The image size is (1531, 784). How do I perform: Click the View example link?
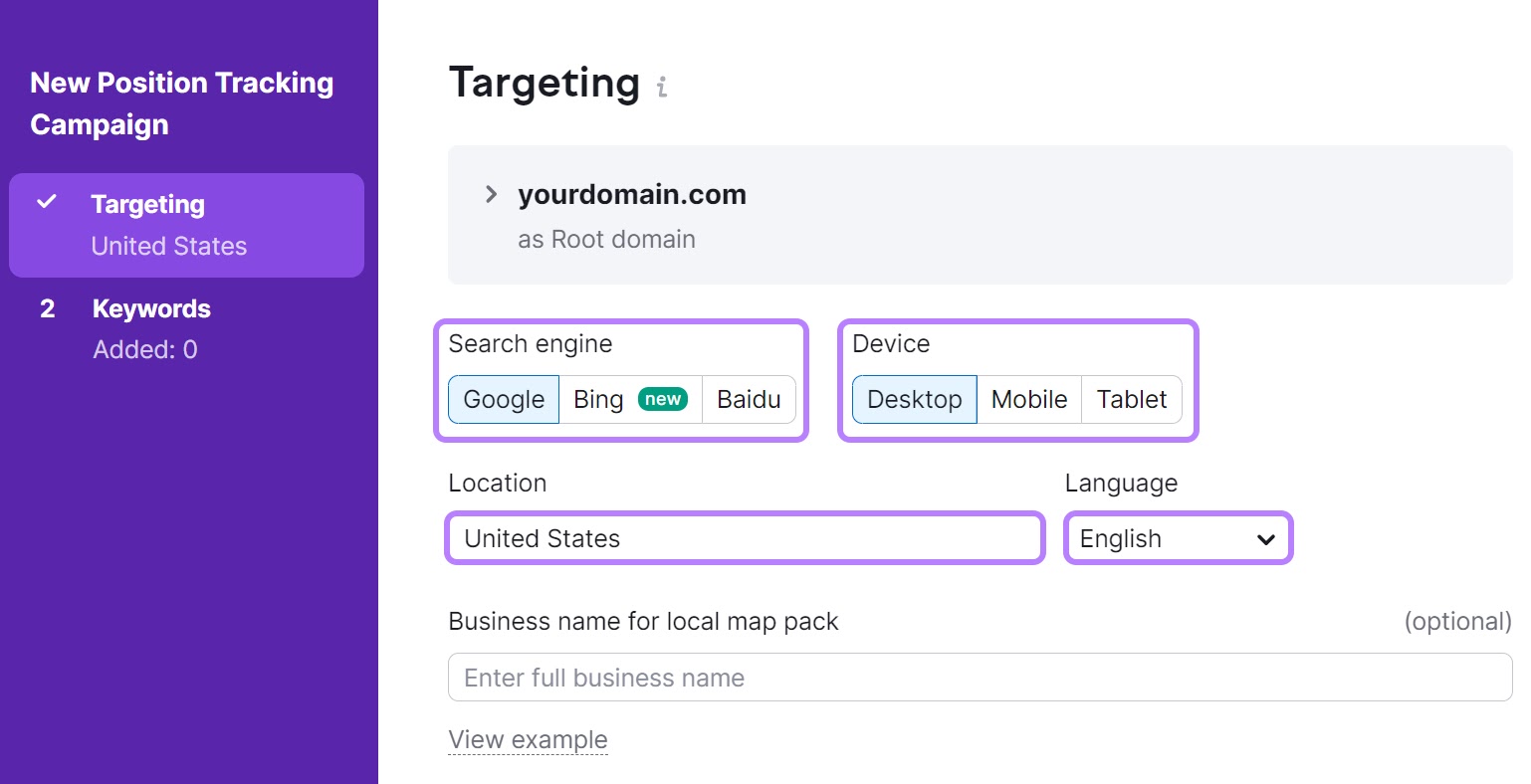pos(528,740)
